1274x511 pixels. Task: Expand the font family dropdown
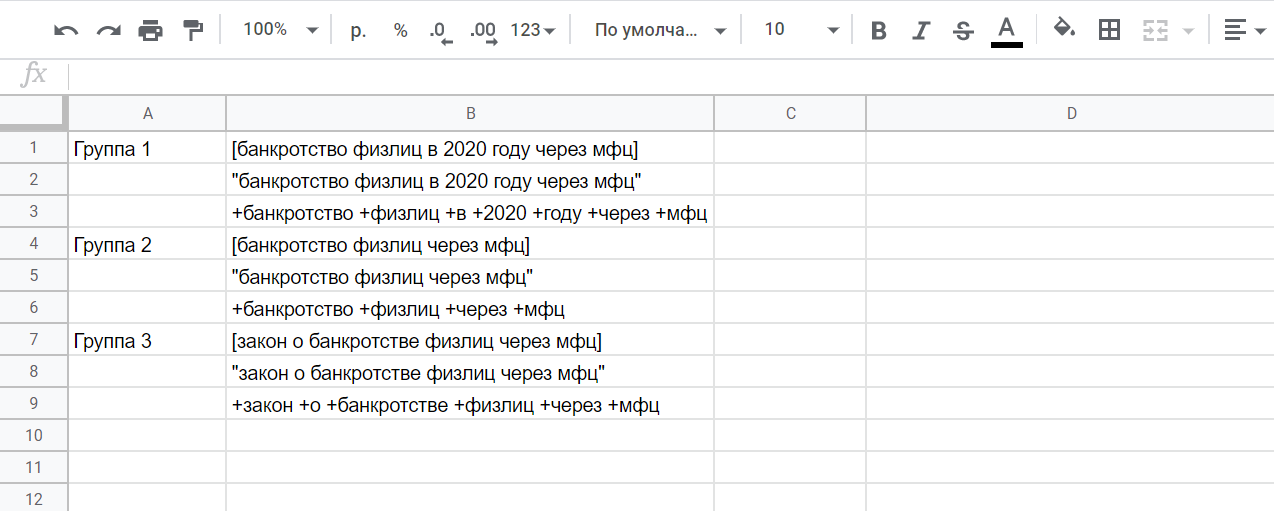tap(659, 30)
